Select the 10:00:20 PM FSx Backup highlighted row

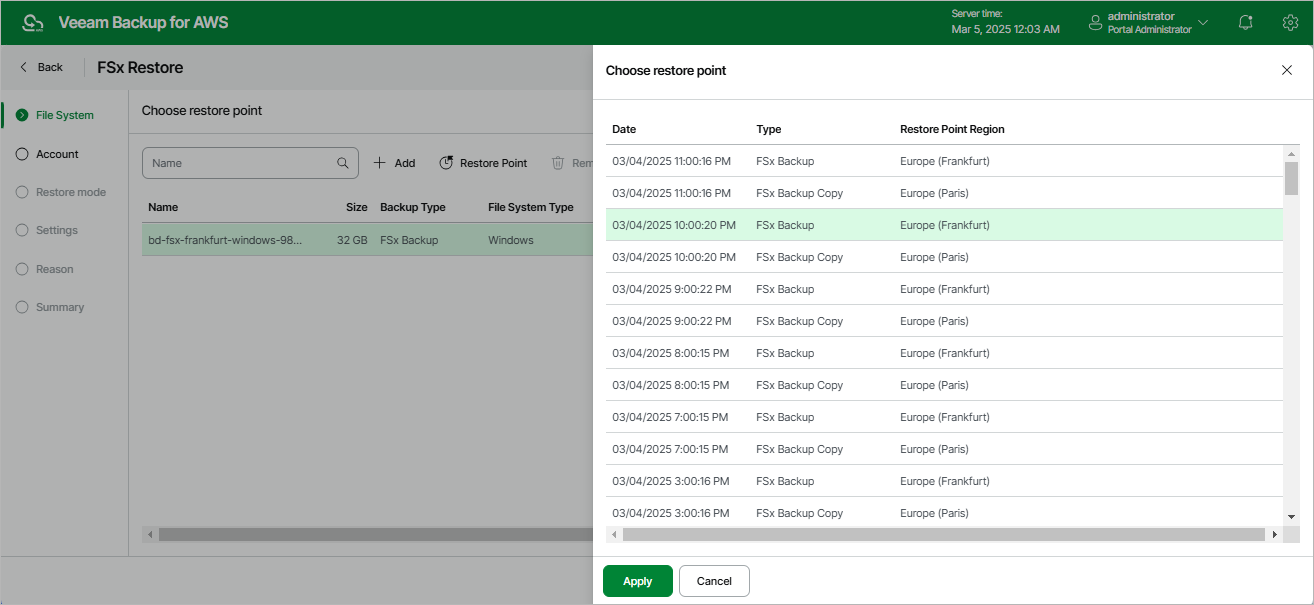point(944,225)
